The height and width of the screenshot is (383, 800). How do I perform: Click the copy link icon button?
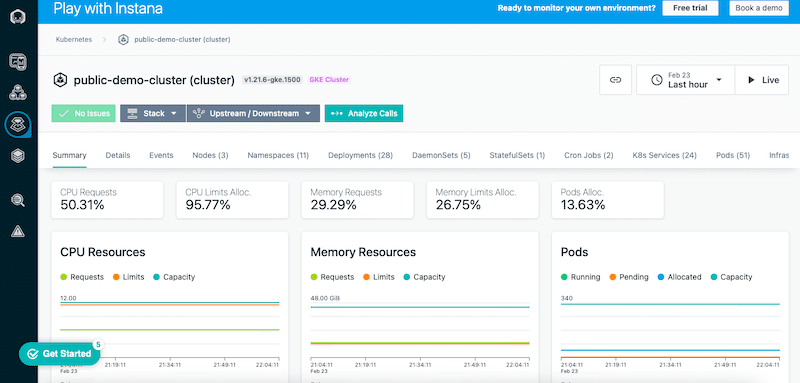tap(615, 80)
